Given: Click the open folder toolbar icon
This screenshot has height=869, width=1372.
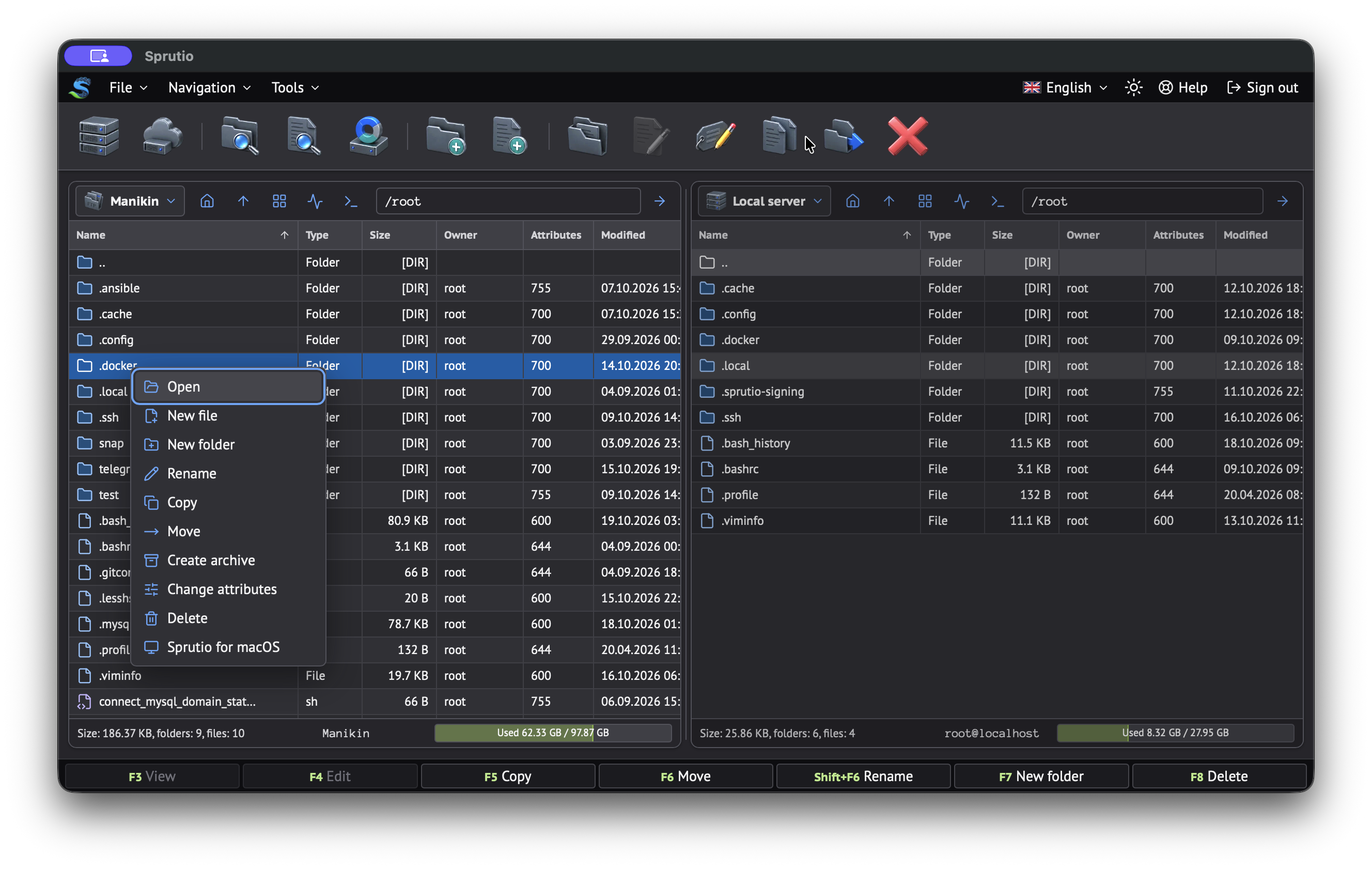Looking at the screenshot, I should click(588, 136).
